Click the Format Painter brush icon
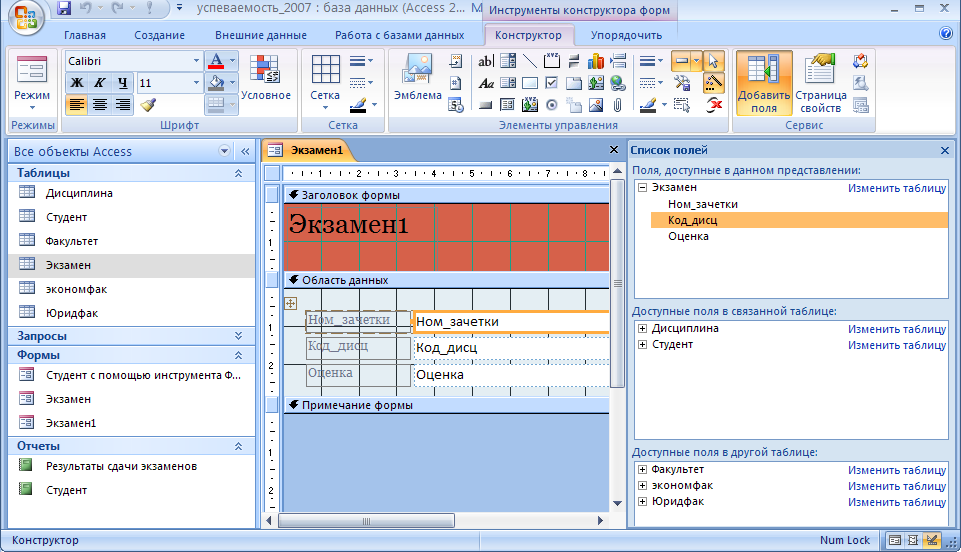Screen dimensions: 961x552 point(148,105)
